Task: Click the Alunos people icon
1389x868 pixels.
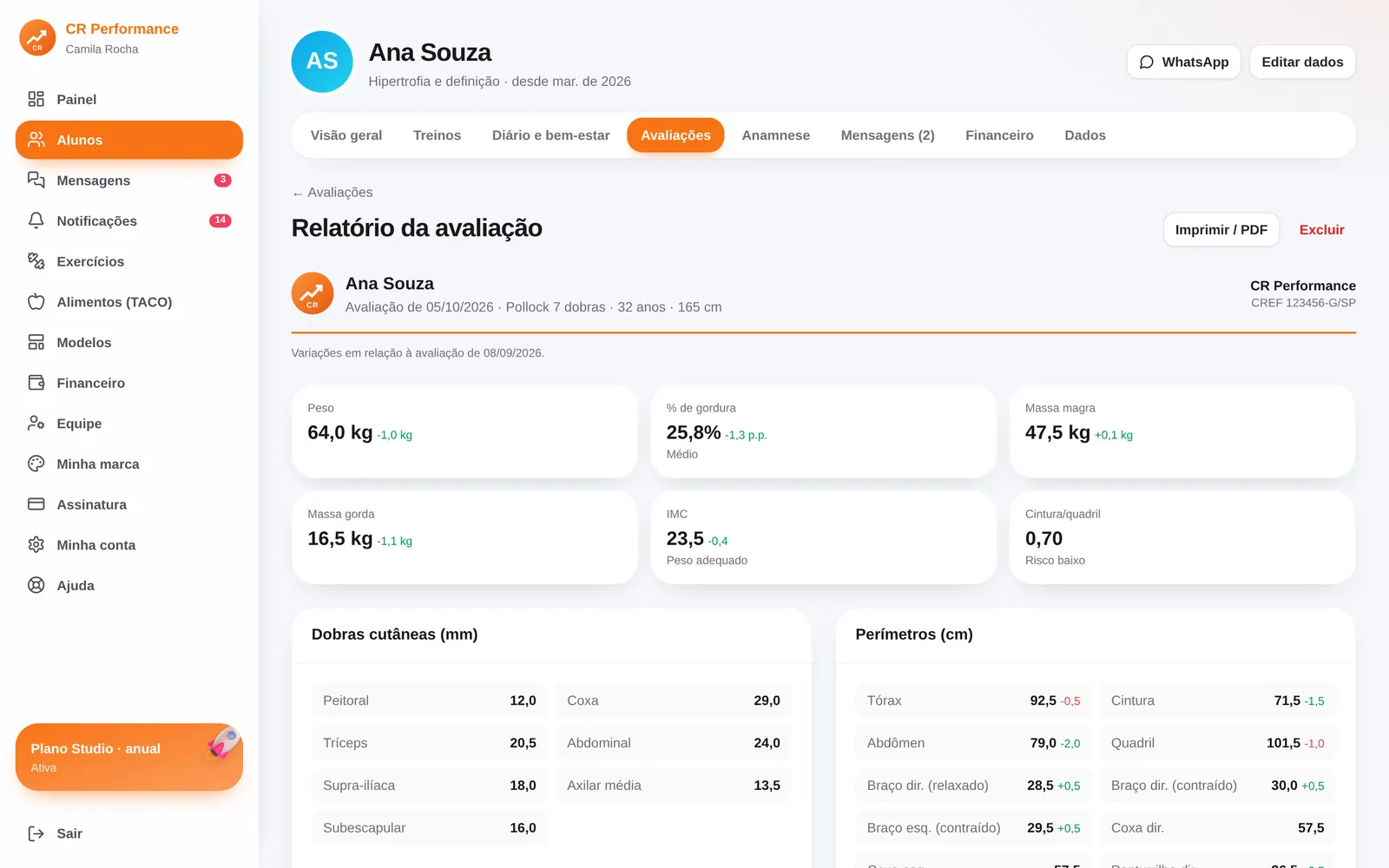Action: coord(36,140)
